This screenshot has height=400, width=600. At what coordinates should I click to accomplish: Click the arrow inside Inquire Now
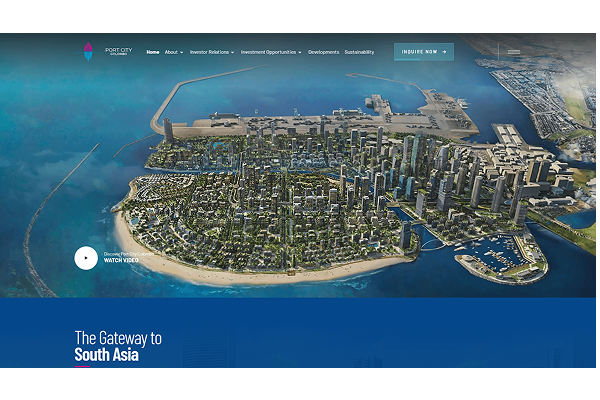click(443, 52)
